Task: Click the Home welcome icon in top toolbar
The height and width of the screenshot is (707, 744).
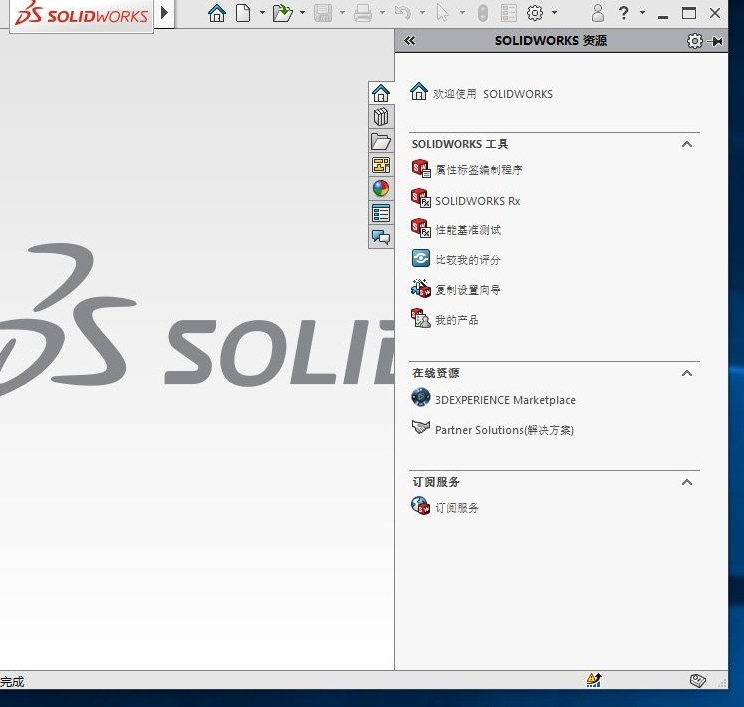Action: 217,13
